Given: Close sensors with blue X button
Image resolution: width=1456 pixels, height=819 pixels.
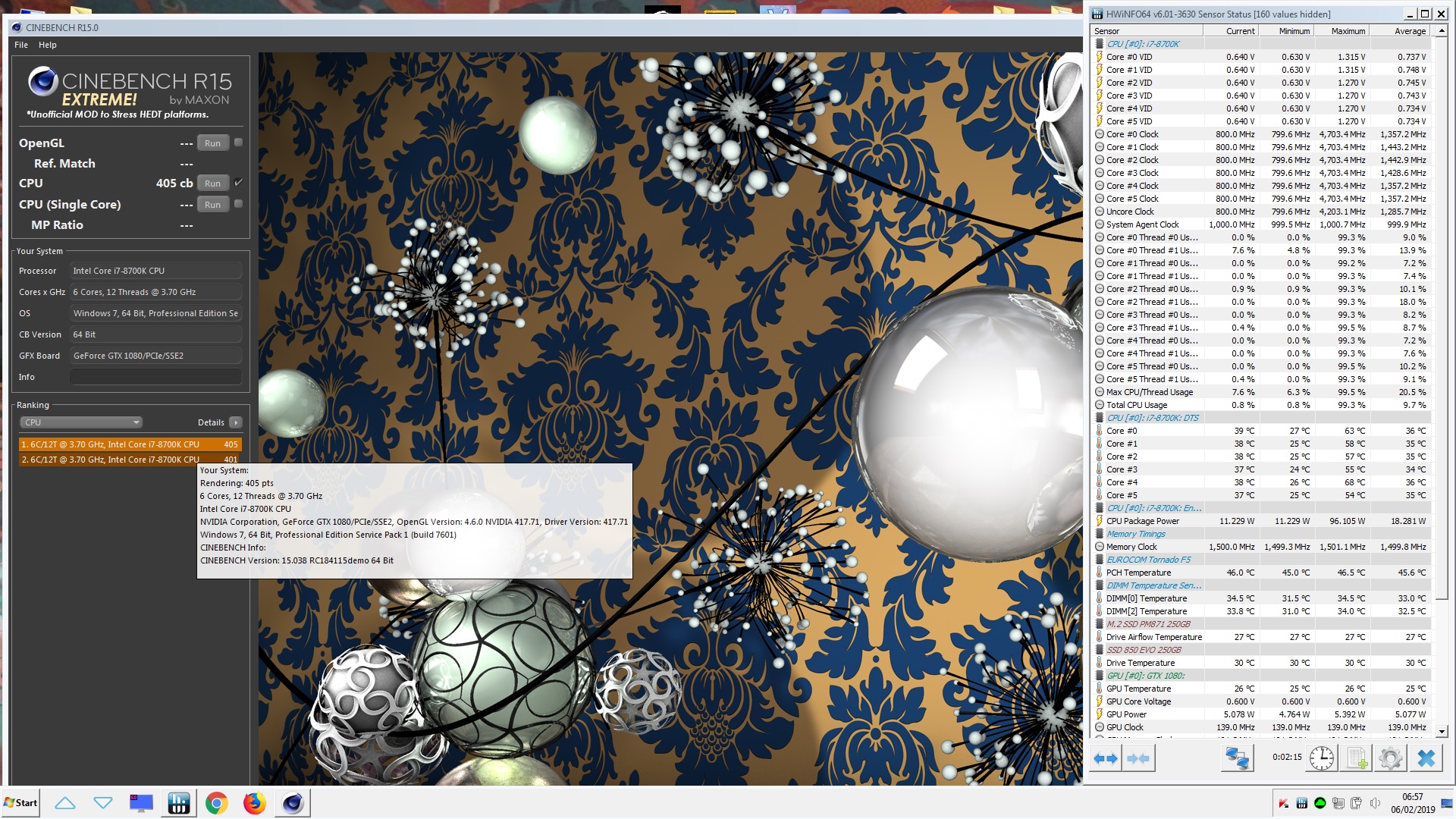Looking at the screenshot, I should point(1426,758).
